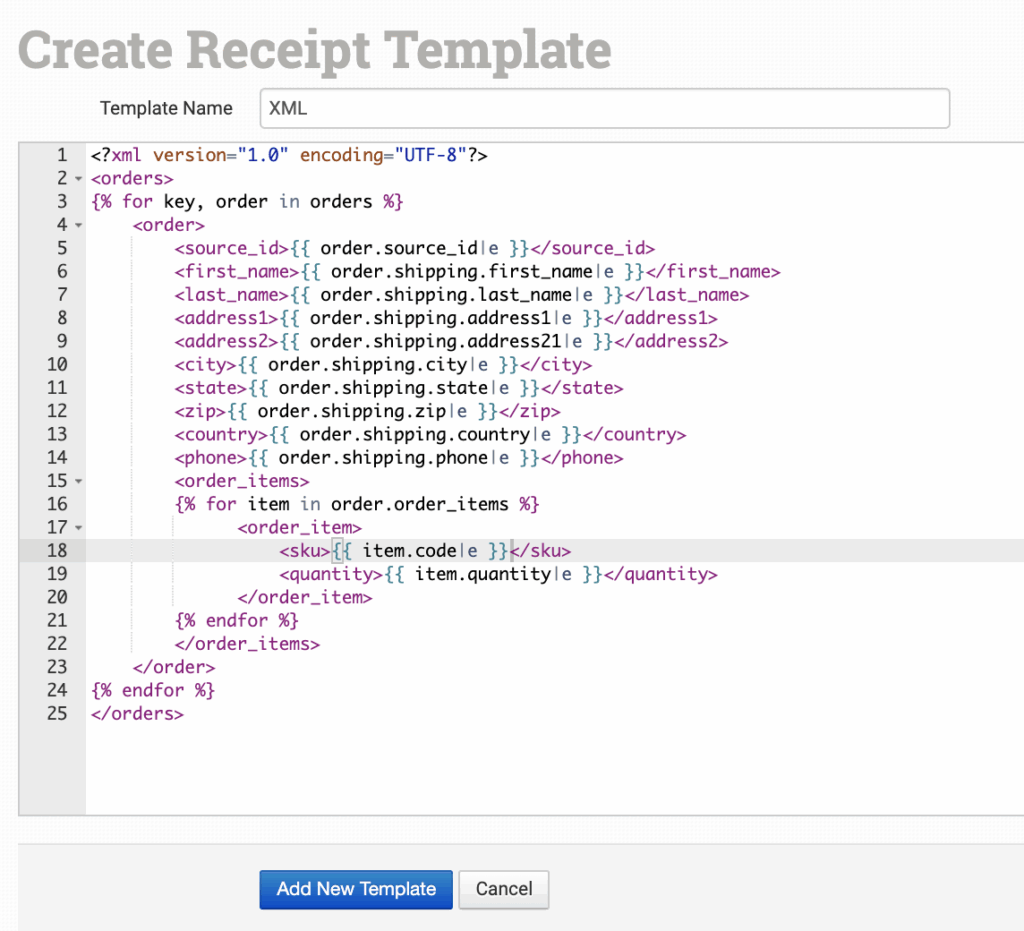Screen dimensions: 1024x931
Task: Select line number 18 in the gutter
Action: coord(57,551)
